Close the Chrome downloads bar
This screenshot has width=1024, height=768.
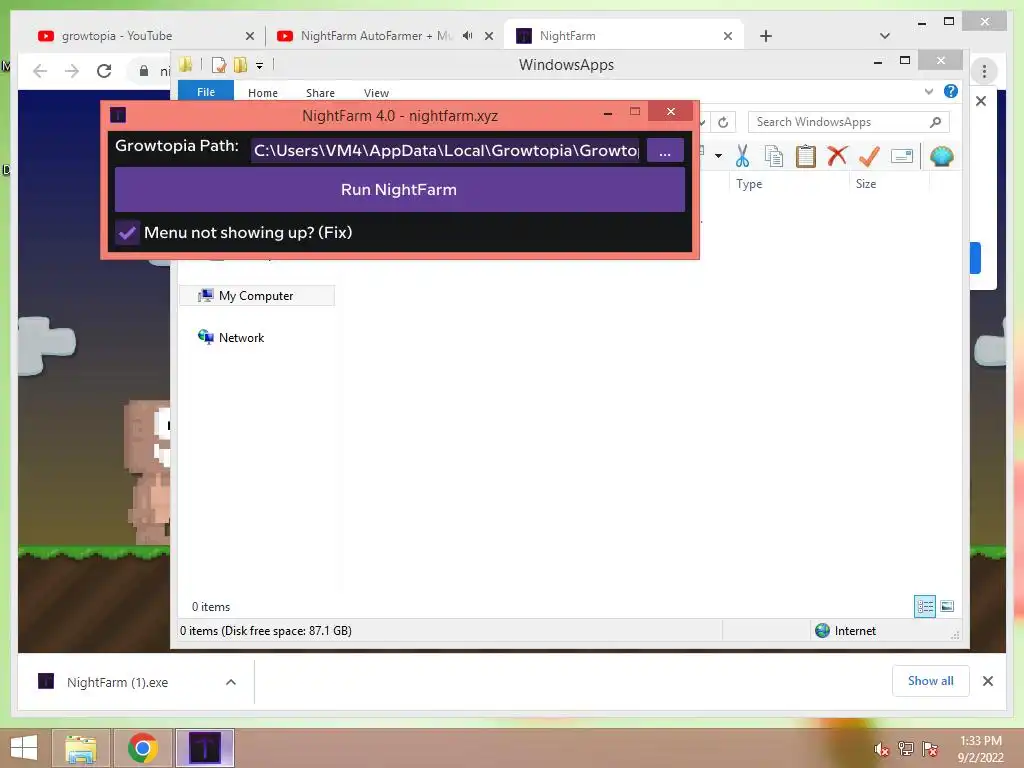point(988,681)
